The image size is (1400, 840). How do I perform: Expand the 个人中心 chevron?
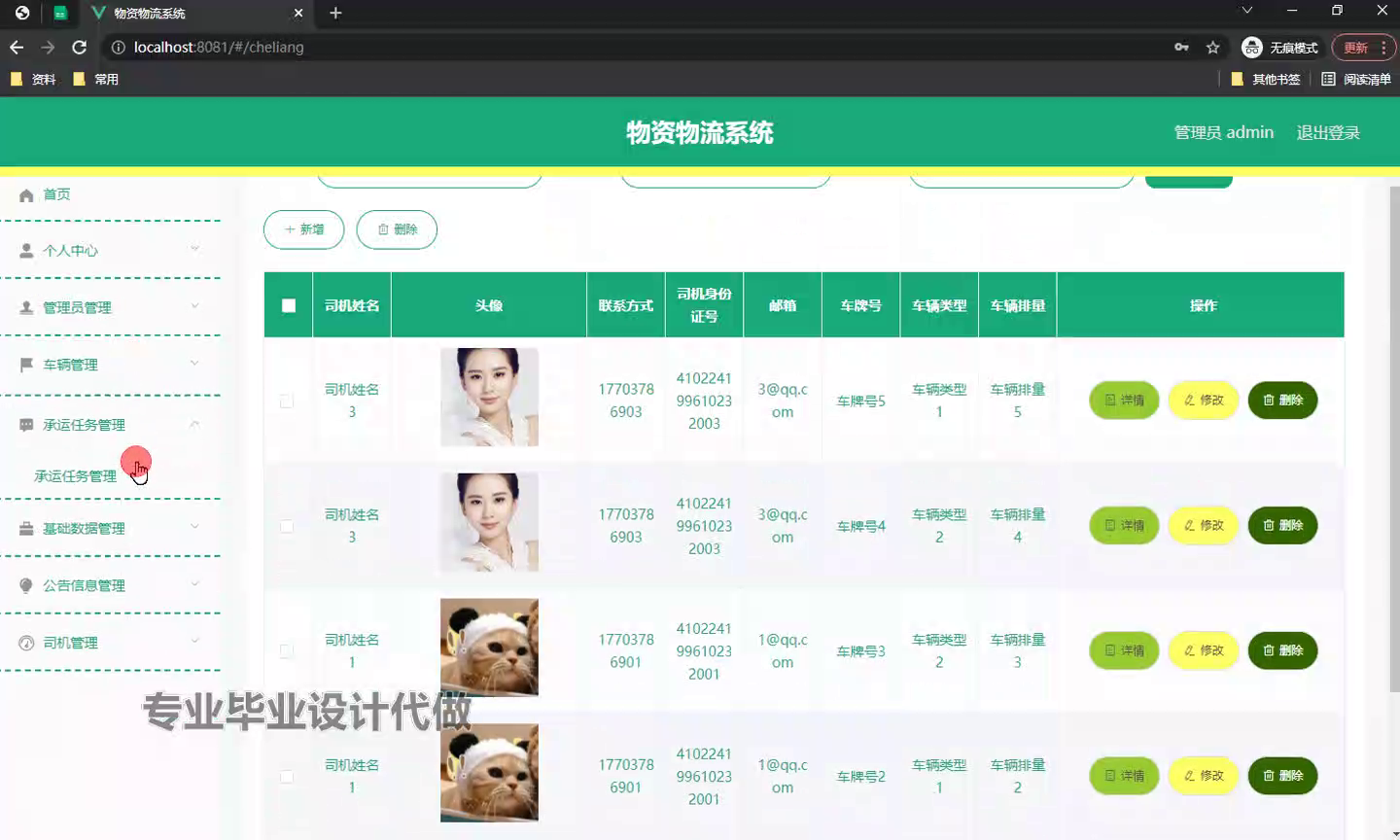coord(194,249)
